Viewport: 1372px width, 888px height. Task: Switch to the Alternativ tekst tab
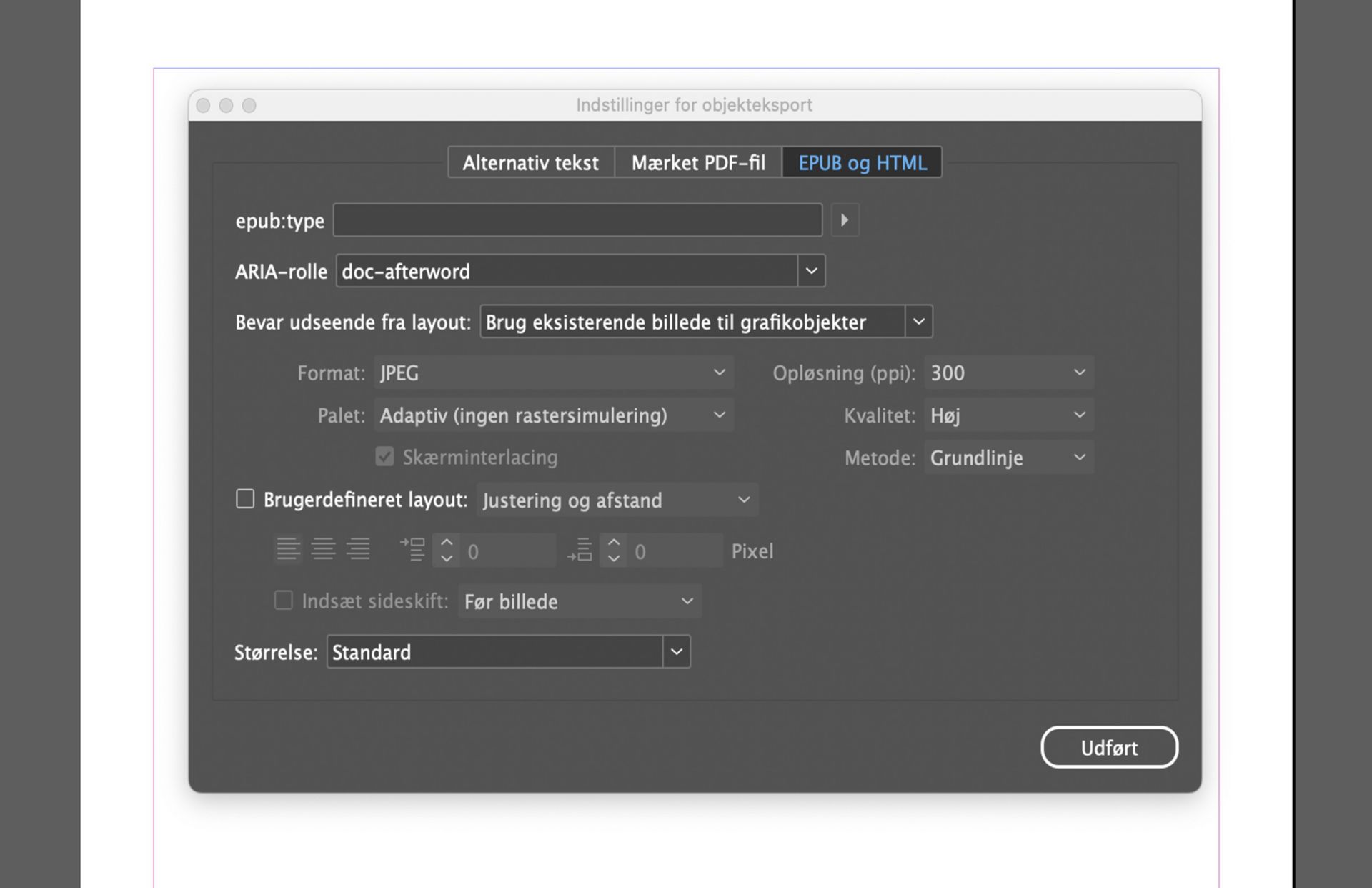[530, 162]
